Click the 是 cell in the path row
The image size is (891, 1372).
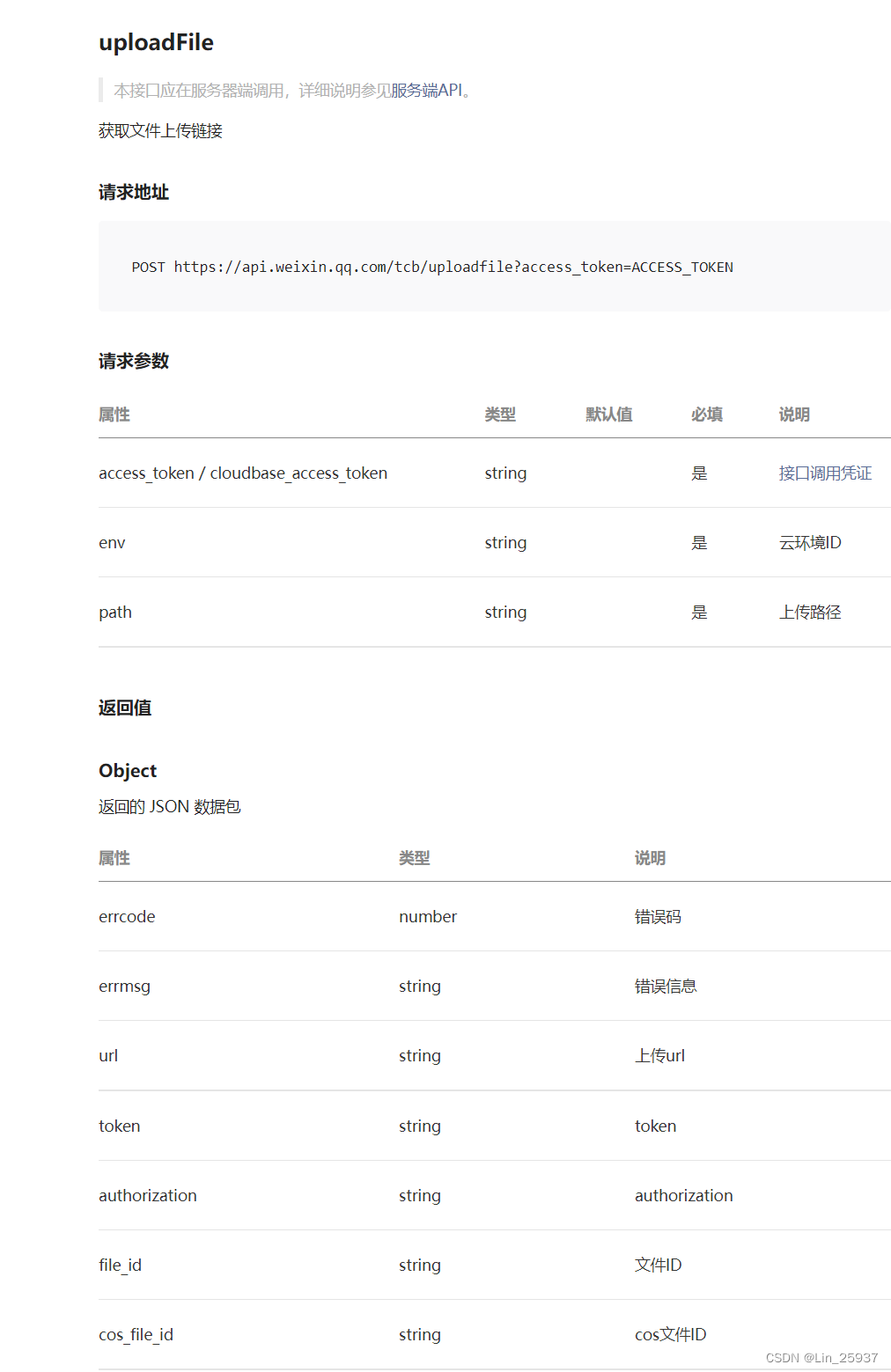click(699, 613)
